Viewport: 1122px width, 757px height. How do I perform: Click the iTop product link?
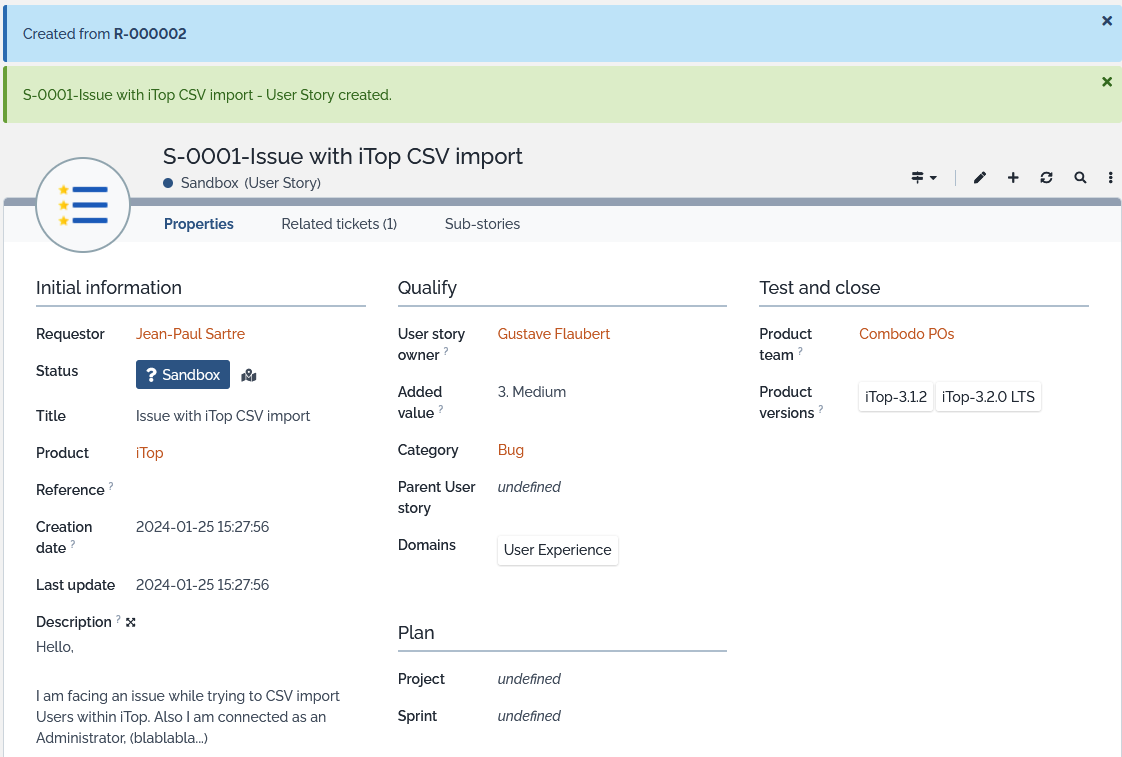[149, 453]
